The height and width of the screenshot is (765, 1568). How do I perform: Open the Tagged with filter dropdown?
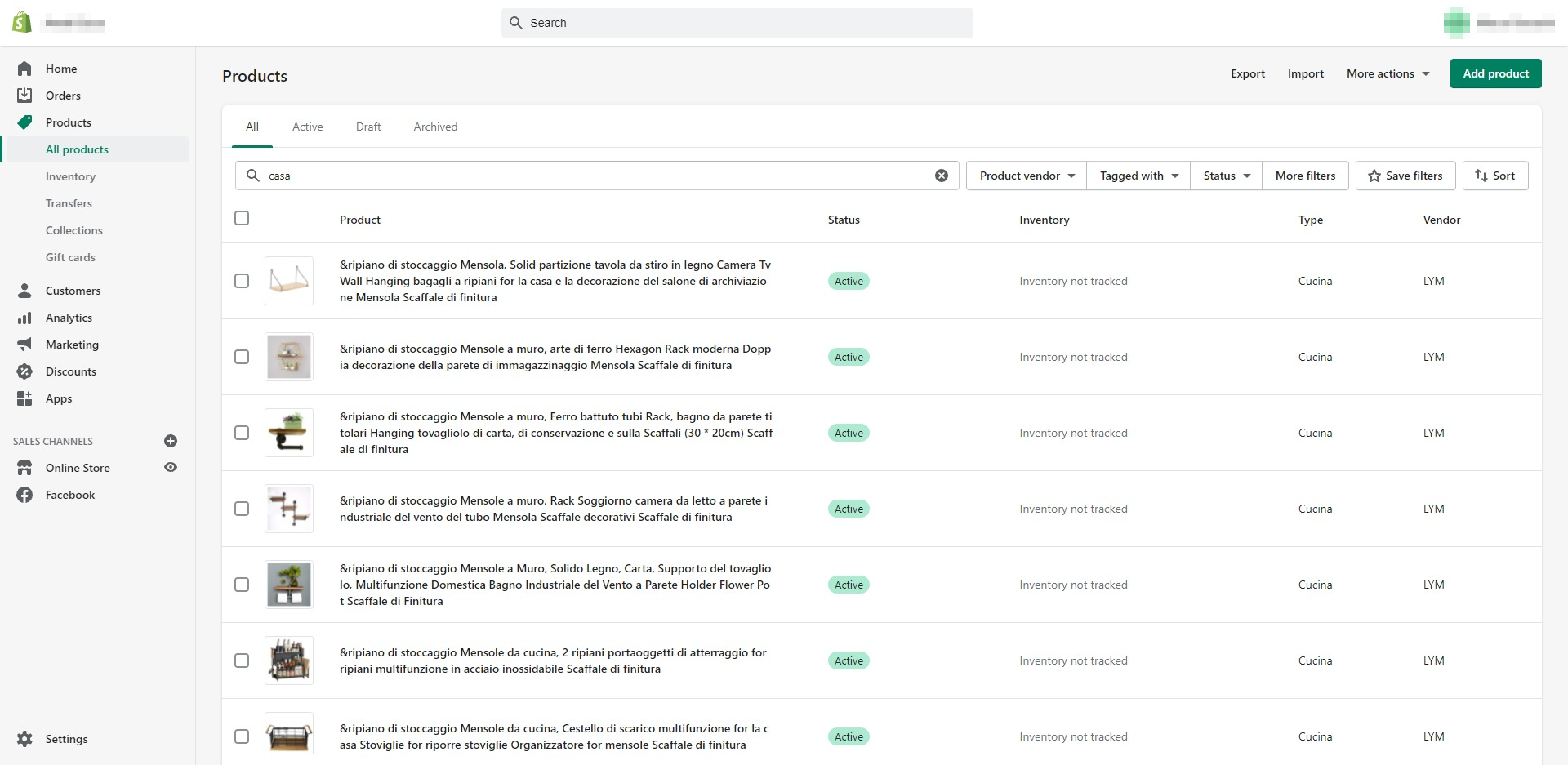(x=1138, y=176)
